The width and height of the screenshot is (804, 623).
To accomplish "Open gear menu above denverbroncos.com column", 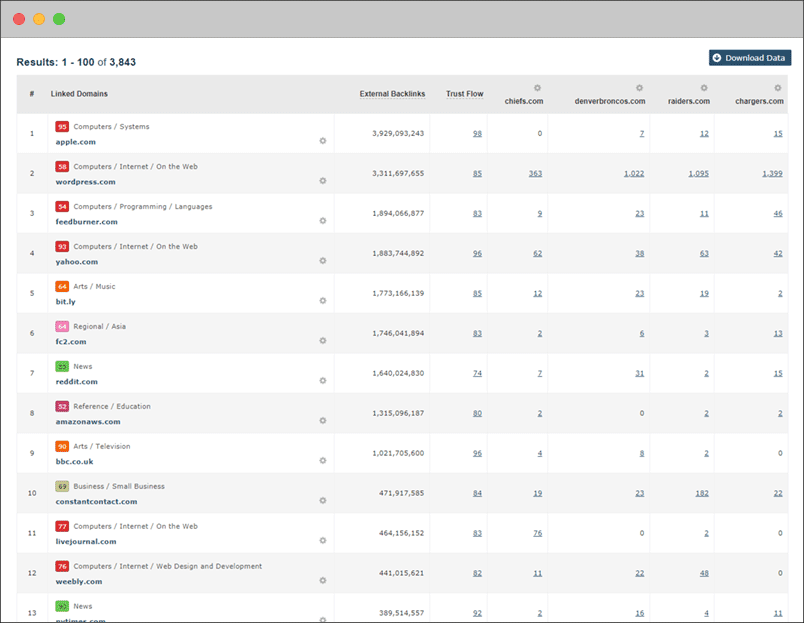I will (639, 88).
